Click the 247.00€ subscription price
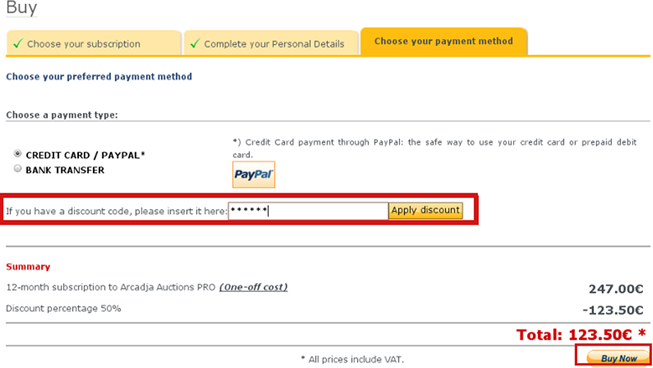This screenshot has height=368, width=653. 616,288
